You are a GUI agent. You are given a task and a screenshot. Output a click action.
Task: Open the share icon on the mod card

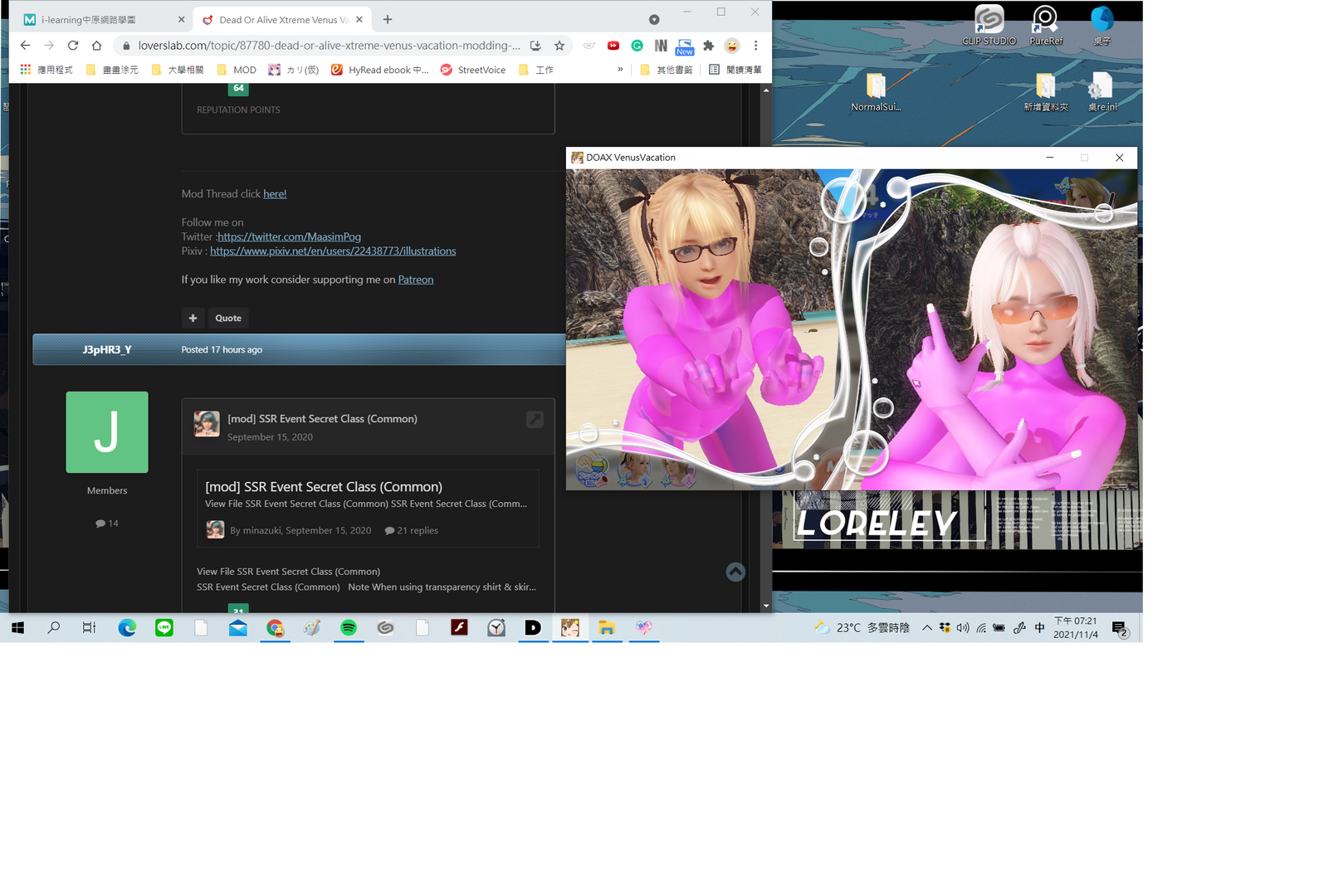535,420
